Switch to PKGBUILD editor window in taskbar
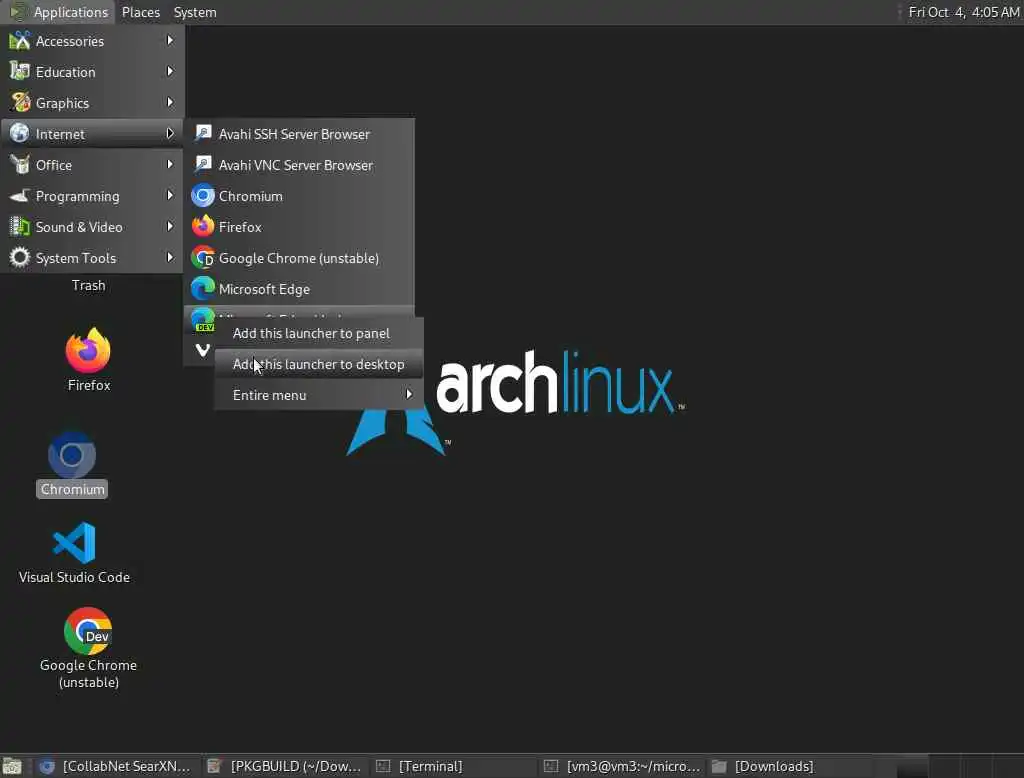The height and width of the screenshot is (778, 1024). click(283, 766)
